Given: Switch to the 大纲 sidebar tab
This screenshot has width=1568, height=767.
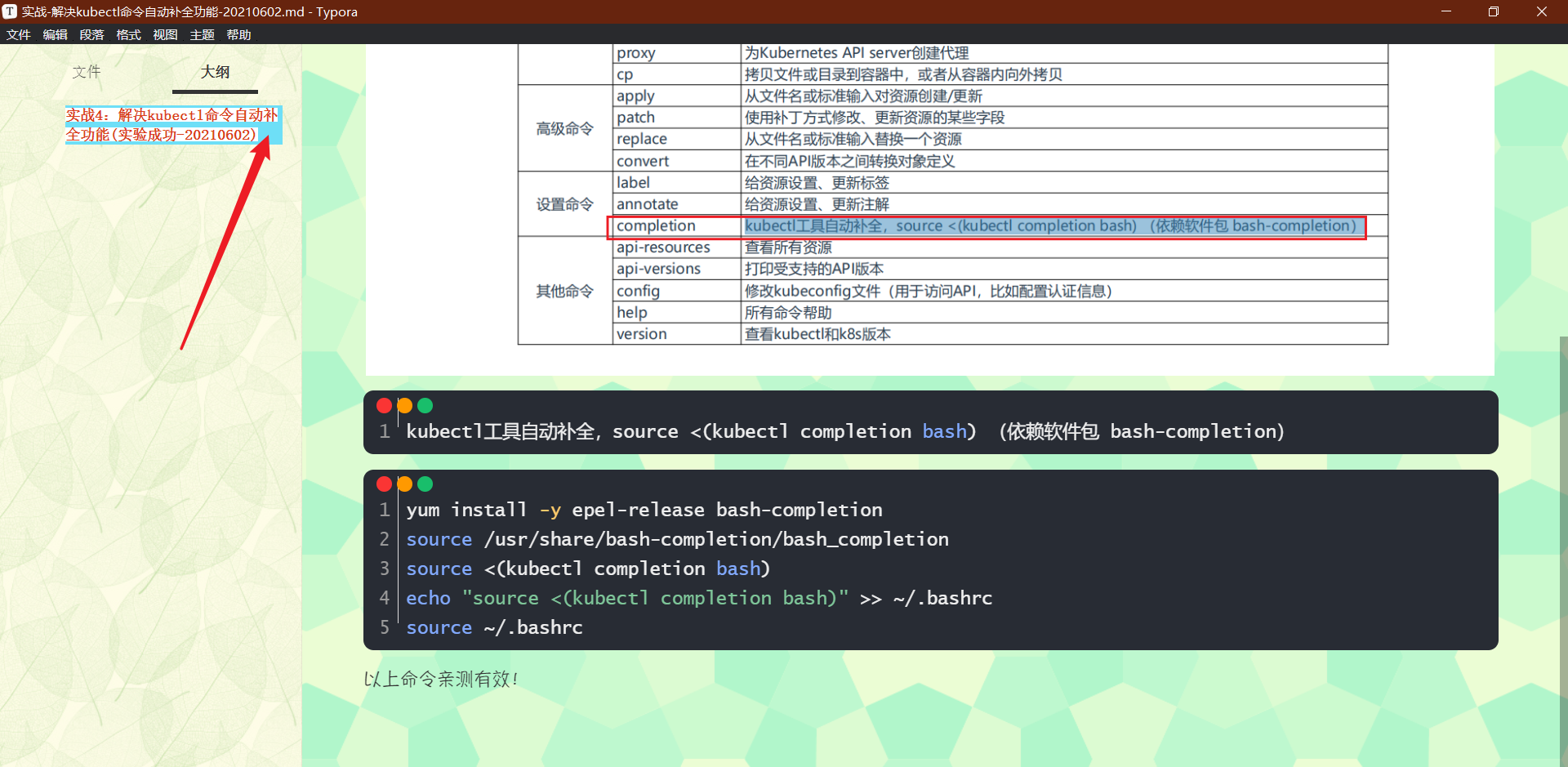Looking at the screenshot, I should (x=215, y=72).
